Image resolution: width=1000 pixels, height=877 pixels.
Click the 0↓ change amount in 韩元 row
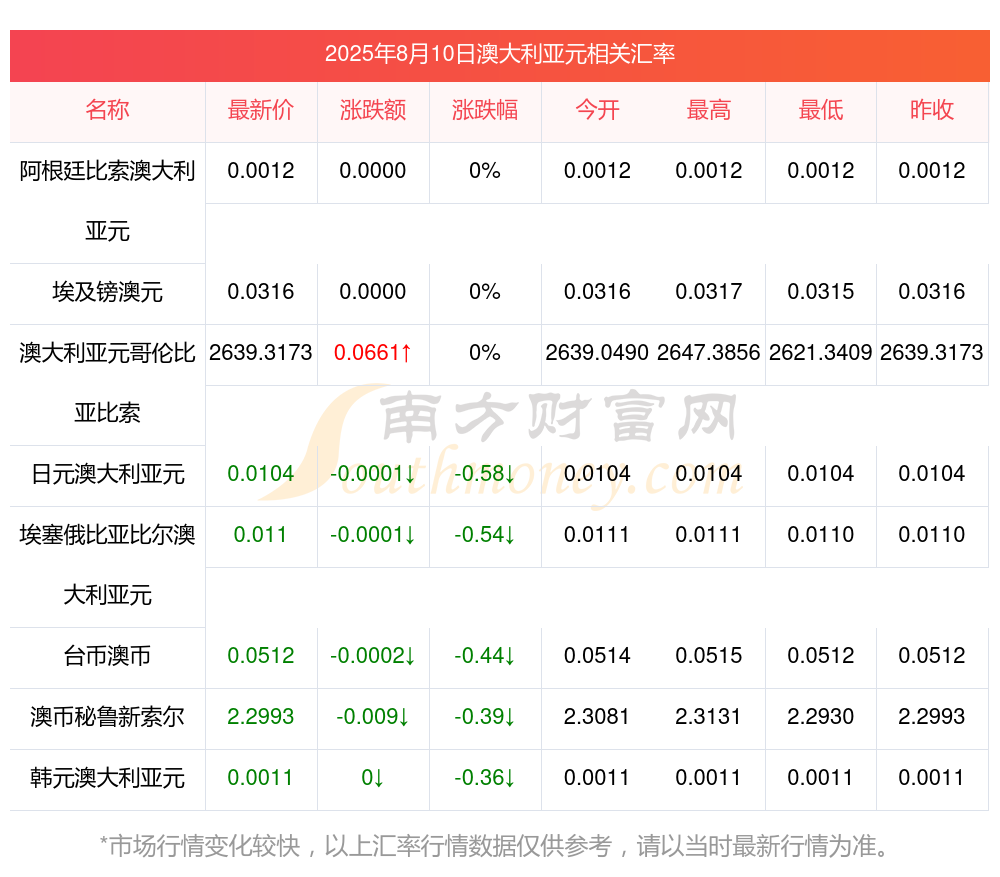point(373,778)
